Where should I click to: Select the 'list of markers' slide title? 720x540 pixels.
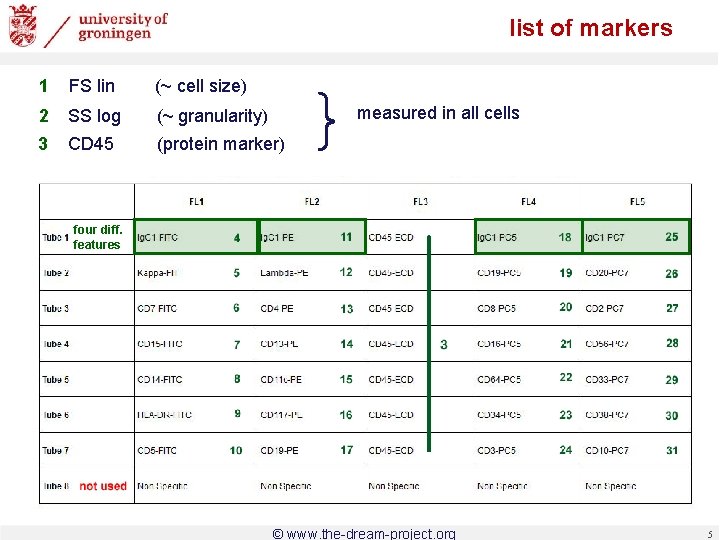[591, 28]
